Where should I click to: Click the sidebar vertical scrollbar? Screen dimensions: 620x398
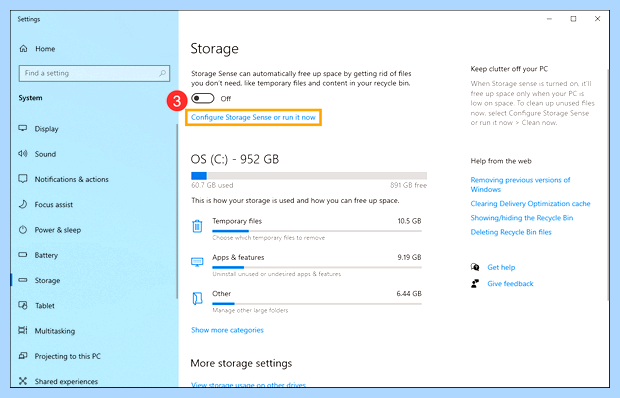(x=176, y=211)
